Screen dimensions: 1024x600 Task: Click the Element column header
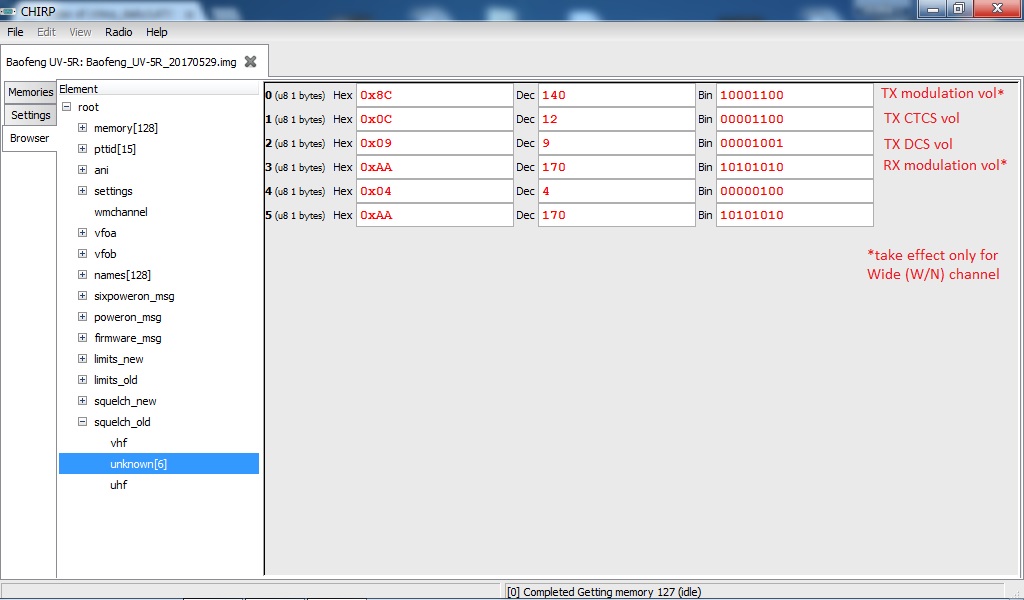pos(159,89)
